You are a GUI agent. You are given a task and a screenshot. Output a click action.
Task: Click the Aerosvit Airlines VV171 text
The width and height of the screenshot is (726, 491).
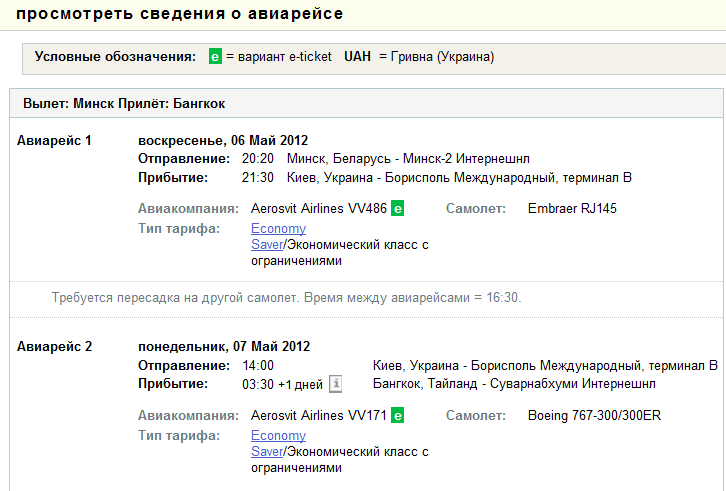[x=319, y=415]
